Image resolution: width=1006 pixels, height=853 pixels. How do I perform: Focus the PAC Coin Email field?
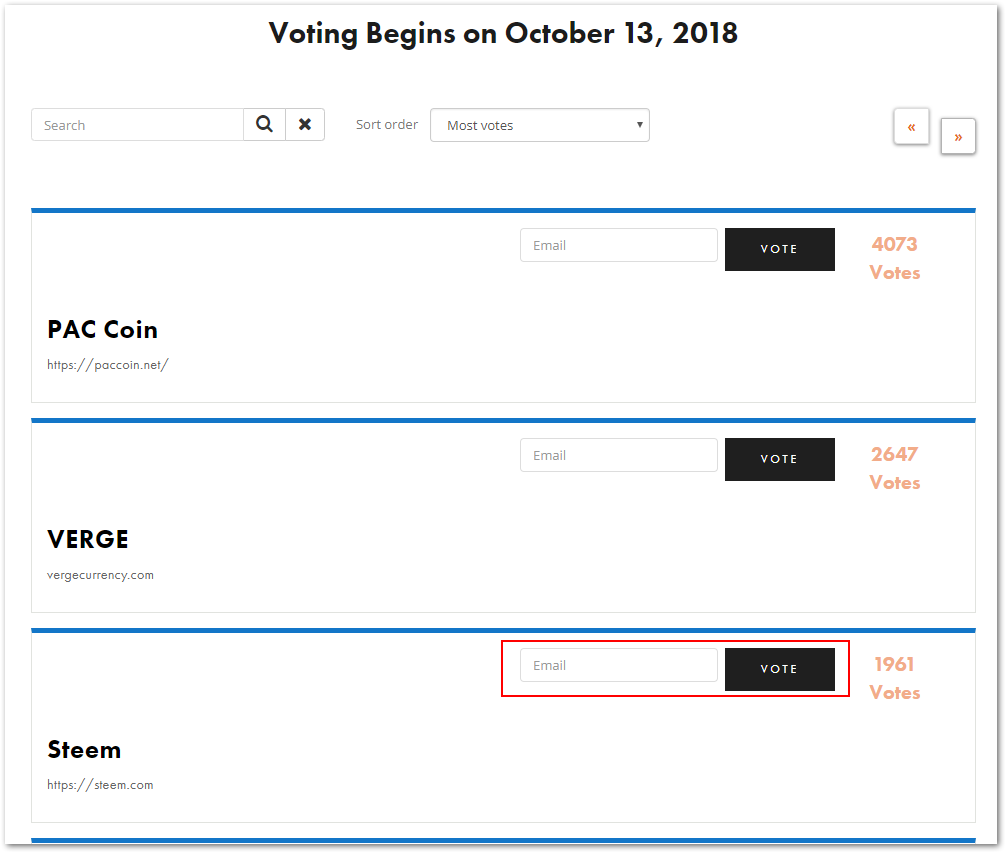[x=618, y=246]
